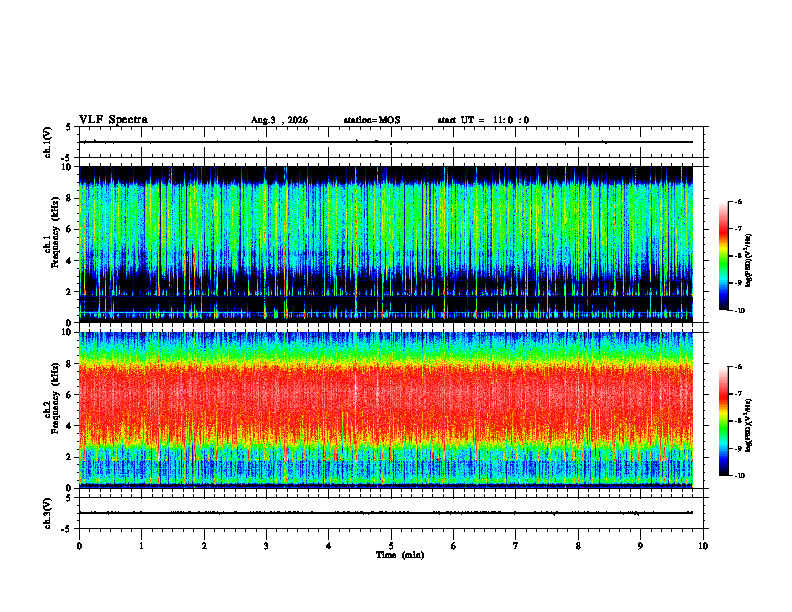The width and height of the screenshot is (792, 612).
Task: Click the ch.1 spectrogram color scale bar
Action: [723, 256]
